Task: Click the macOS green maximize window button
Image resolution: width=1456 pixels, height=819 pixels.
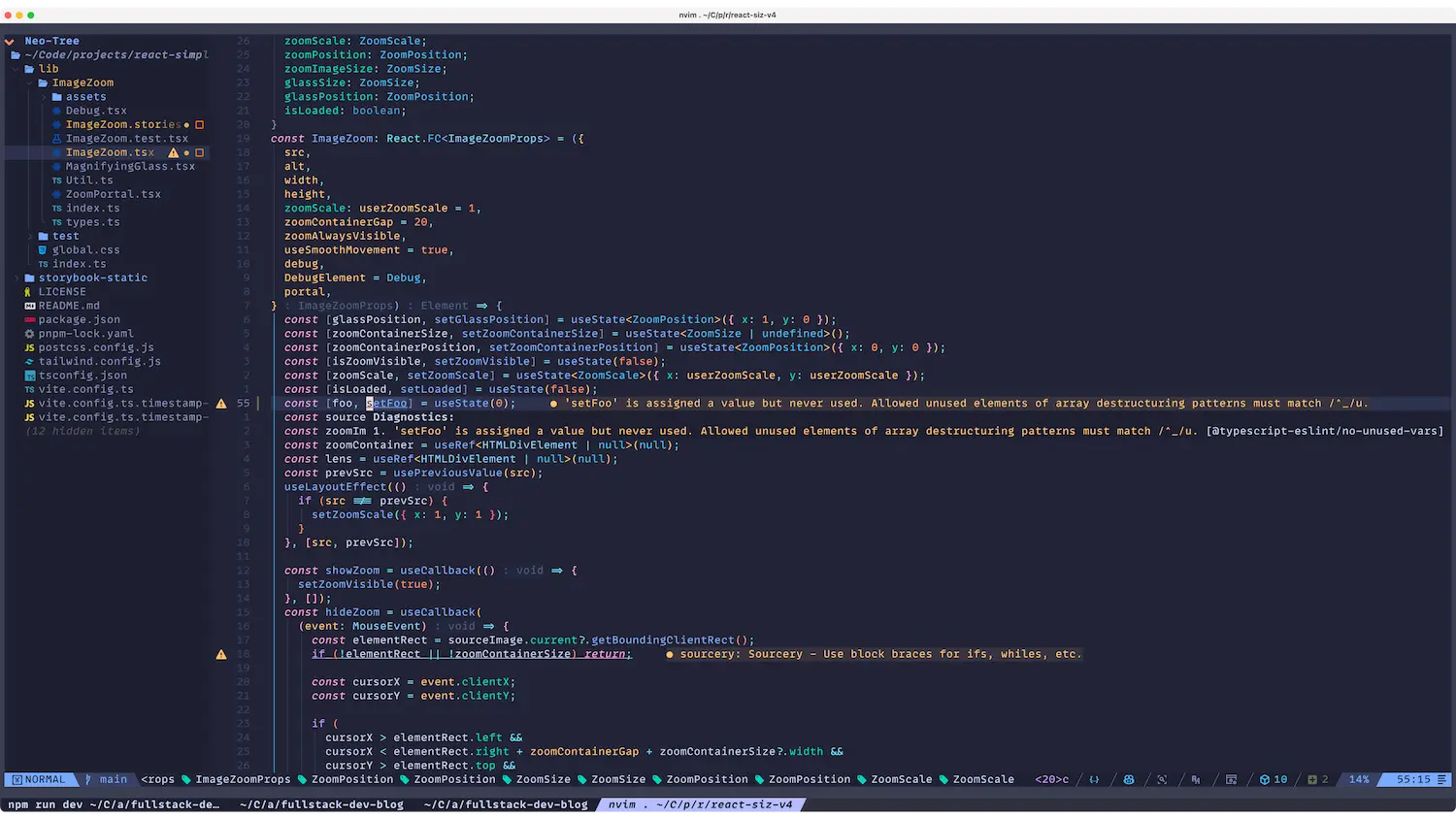Action: (x=31, y=16)
